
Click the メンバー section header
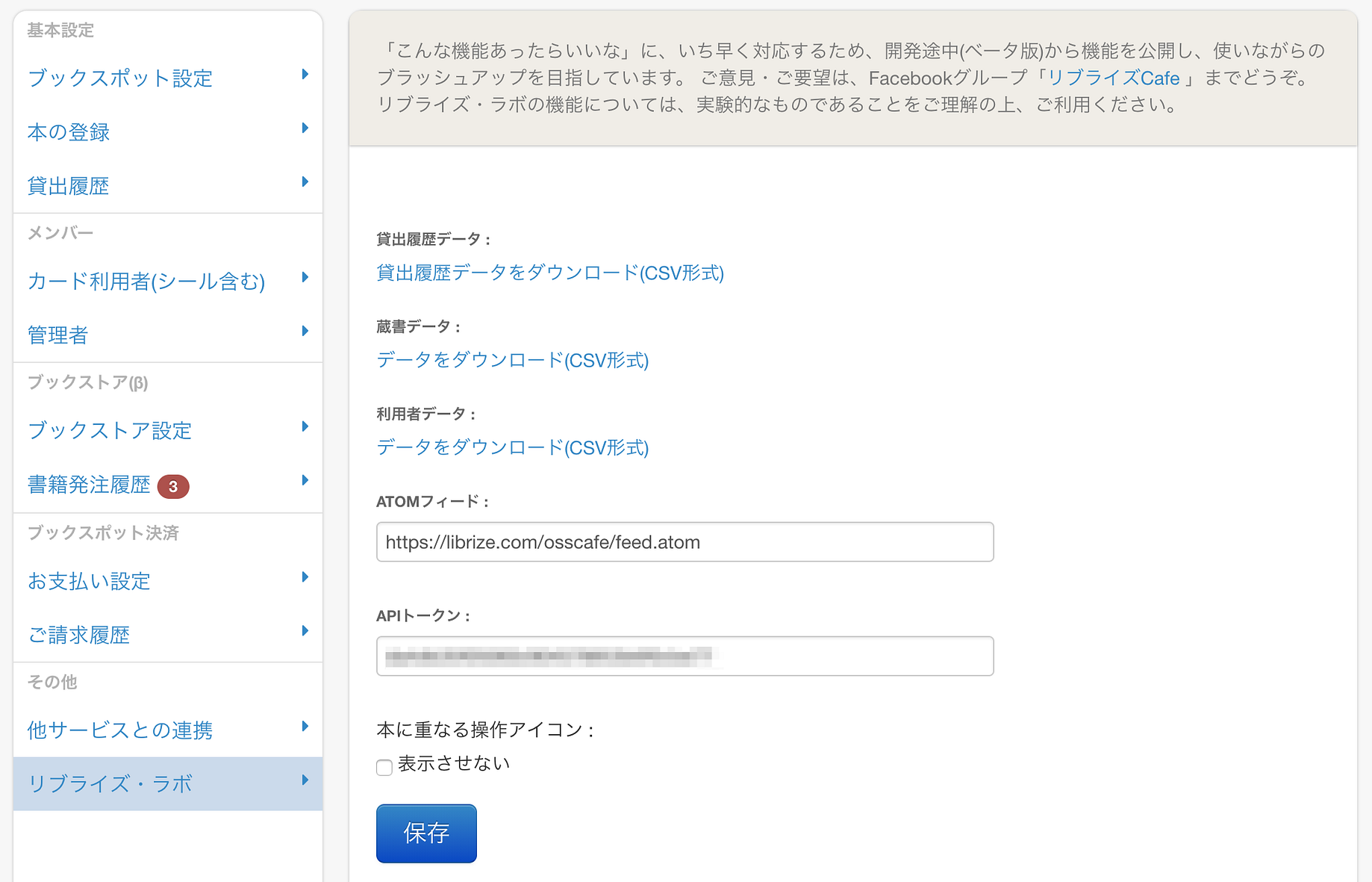[x=60, y=233]
